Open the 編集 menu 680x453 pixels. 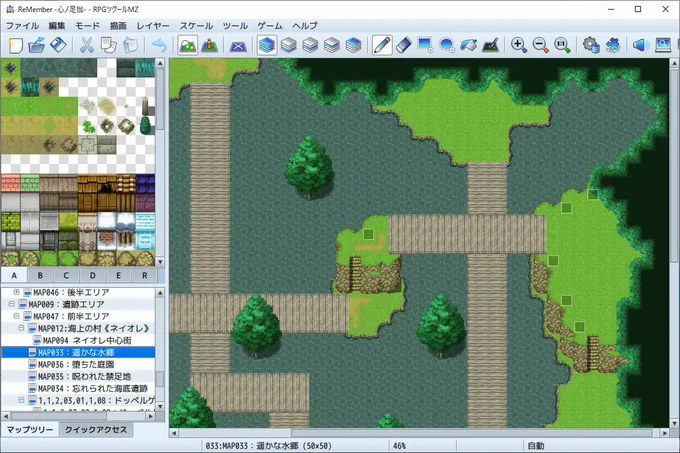coord(57,26)
